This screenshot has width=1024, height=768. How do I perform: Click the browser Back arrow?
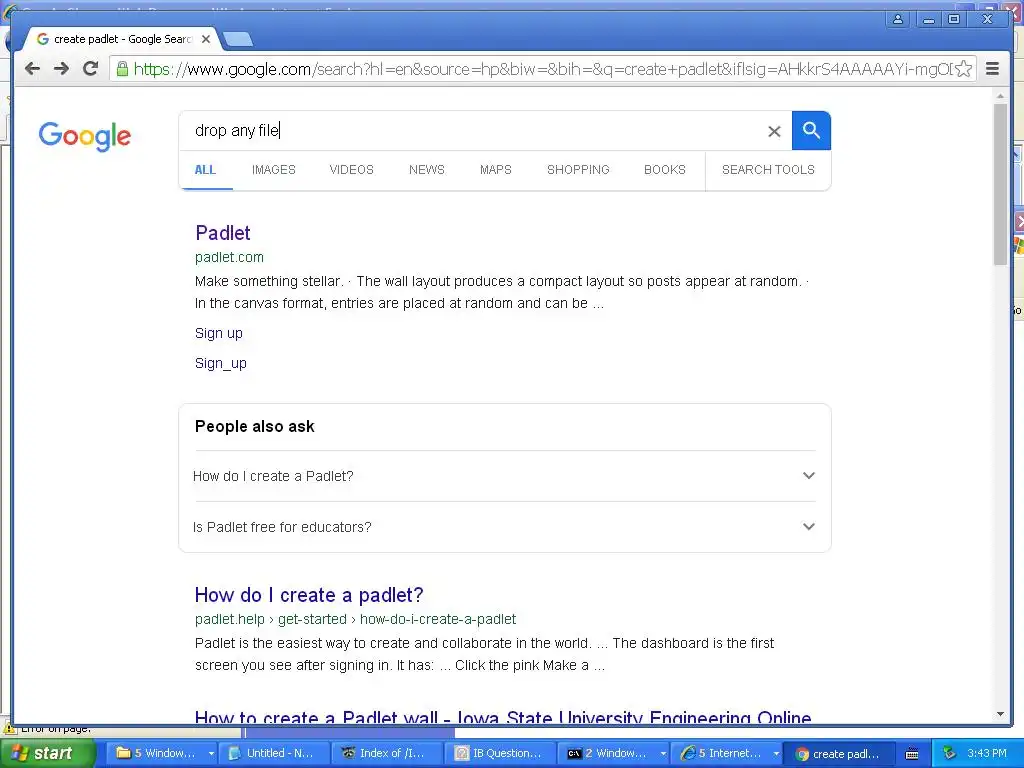pyautogui.click(x=32, y=69)
